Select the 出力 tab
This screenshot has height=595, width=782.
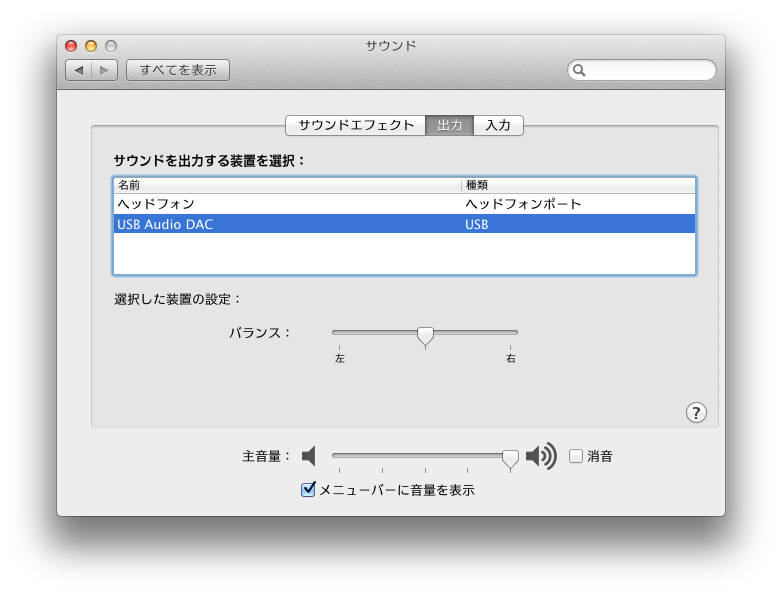pos(449,125)
